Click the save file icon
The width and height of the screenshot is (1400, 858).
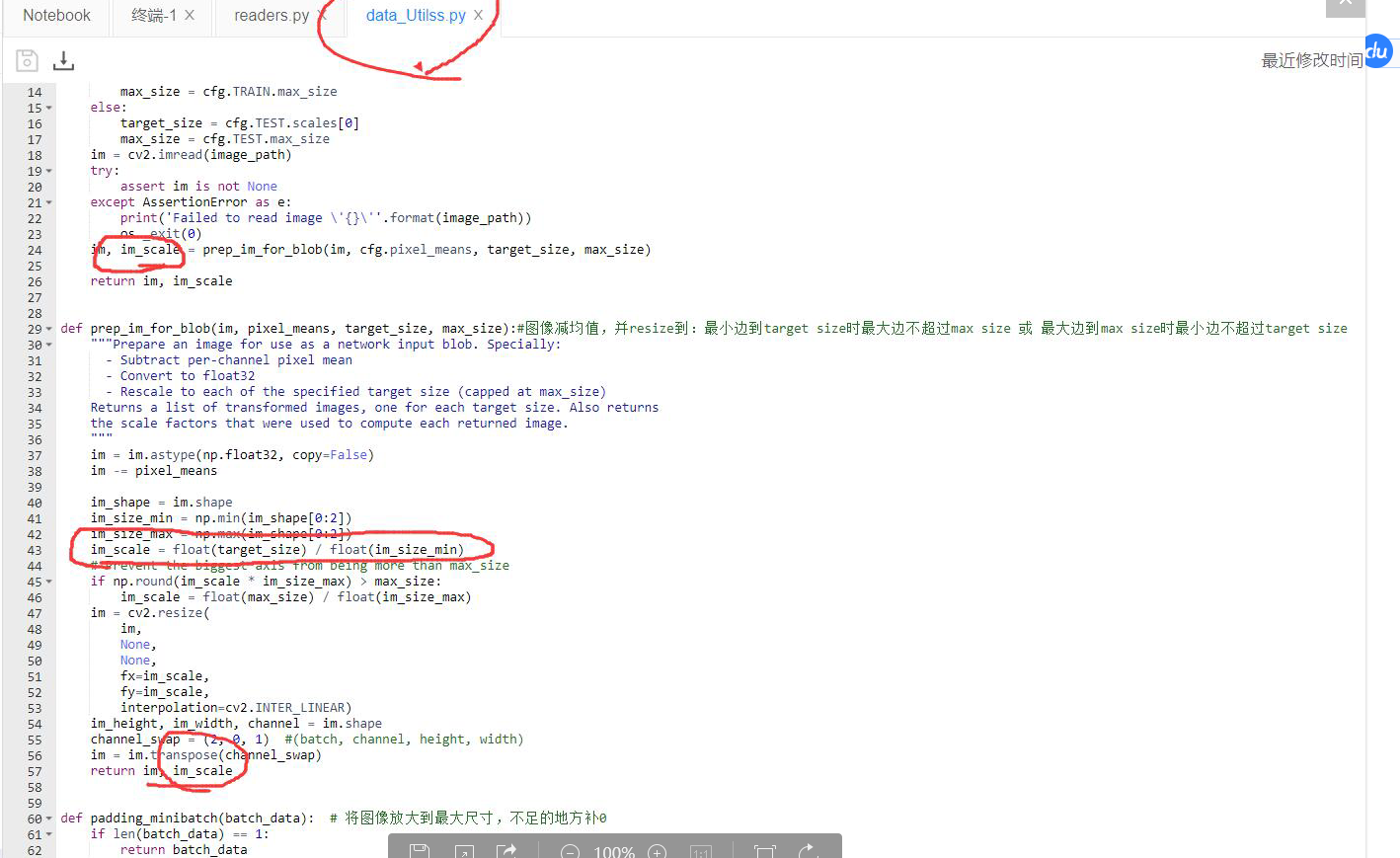tap(27, 60)
